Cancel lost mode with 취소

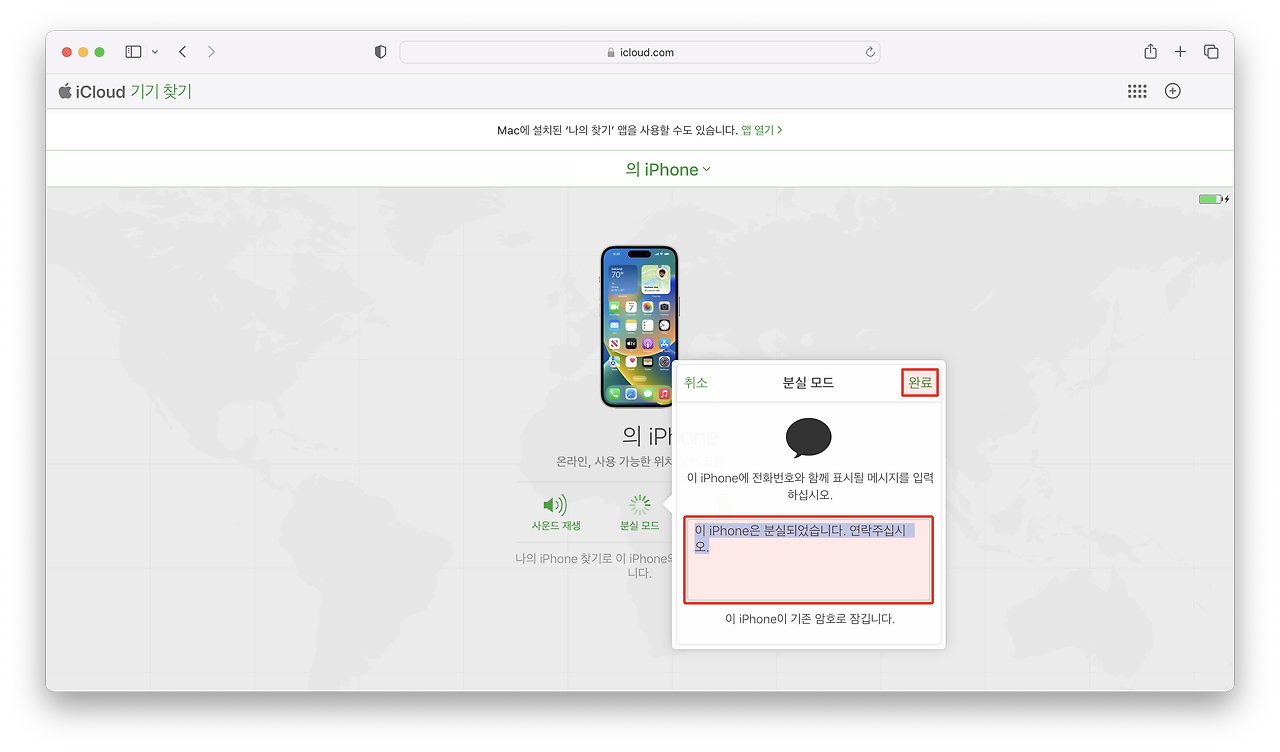[696, 383]
